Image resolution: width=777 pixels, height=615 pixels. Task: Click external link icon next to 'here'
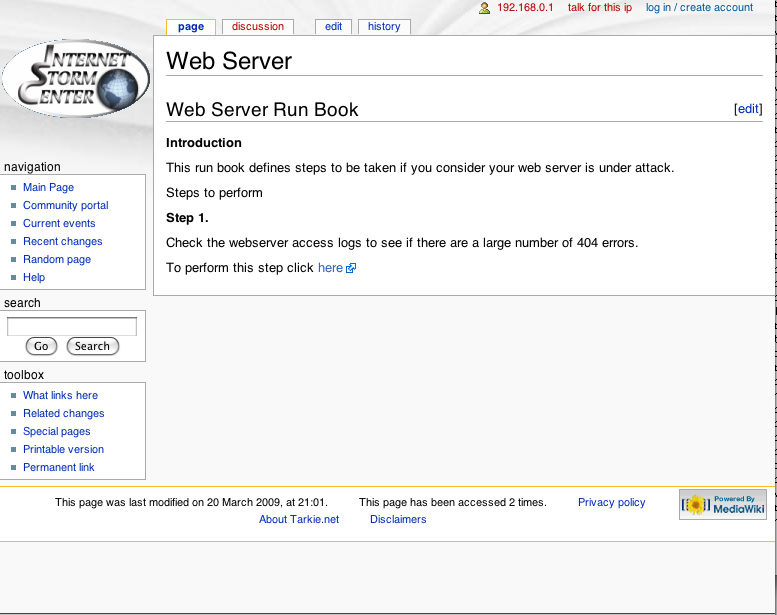click(x=351, y=269)
